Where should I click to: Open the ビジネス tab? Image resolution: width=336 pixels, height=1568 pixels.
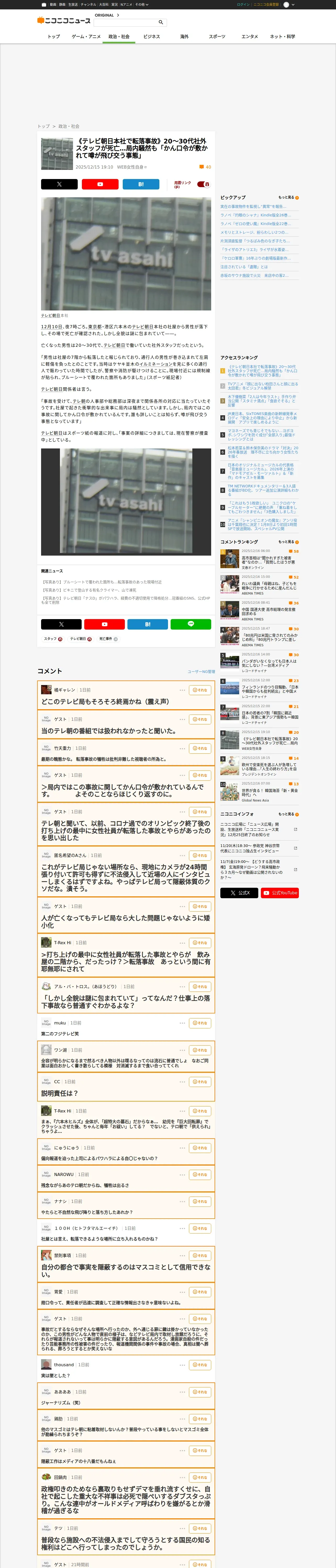click(152, 37)
